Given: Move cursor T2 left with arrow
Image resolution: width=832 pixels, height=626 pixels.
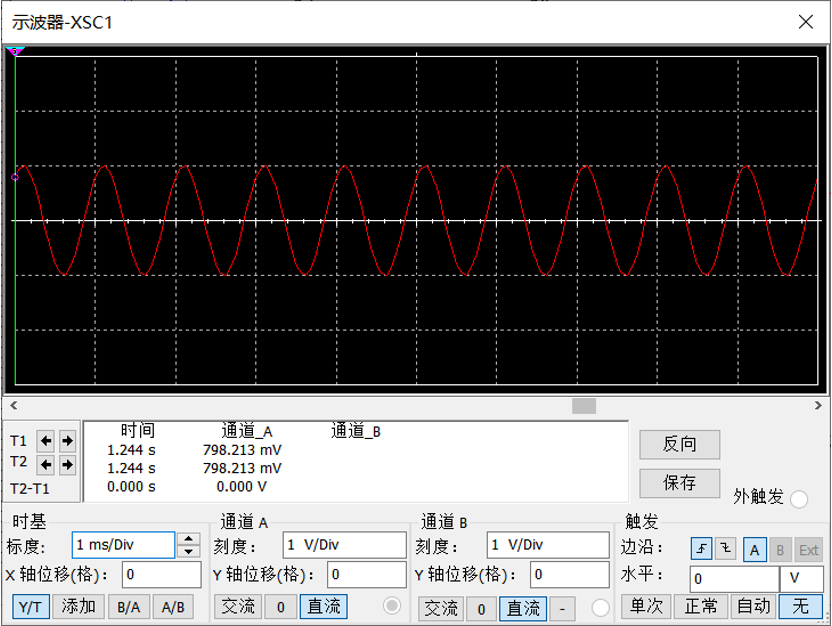Looking at the screenshot, I should coord(46,465).
